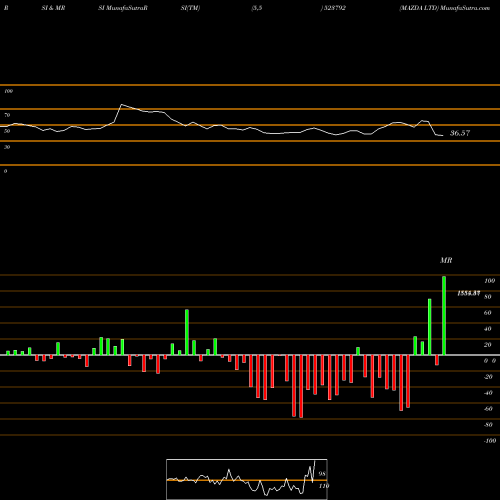Click the MAZDA LTD MunafaSutra.com header text
500x500 pixels.
coord(444,8)
